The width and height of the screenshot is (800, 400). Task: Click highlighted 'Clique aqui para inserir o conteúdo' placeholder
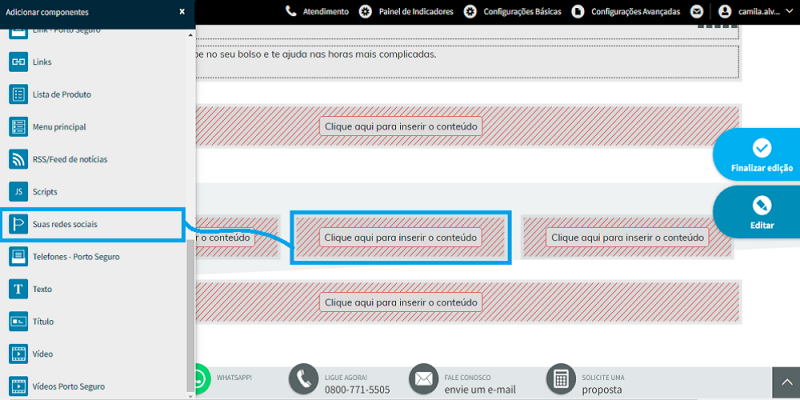pyautogui.click(x=401, y=237)
